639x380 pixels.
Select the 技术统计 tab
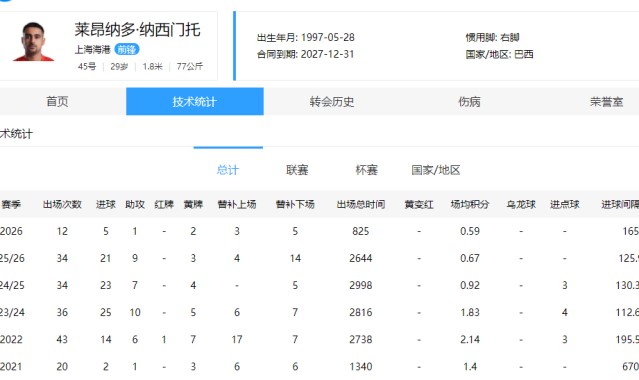click(195, 102)
